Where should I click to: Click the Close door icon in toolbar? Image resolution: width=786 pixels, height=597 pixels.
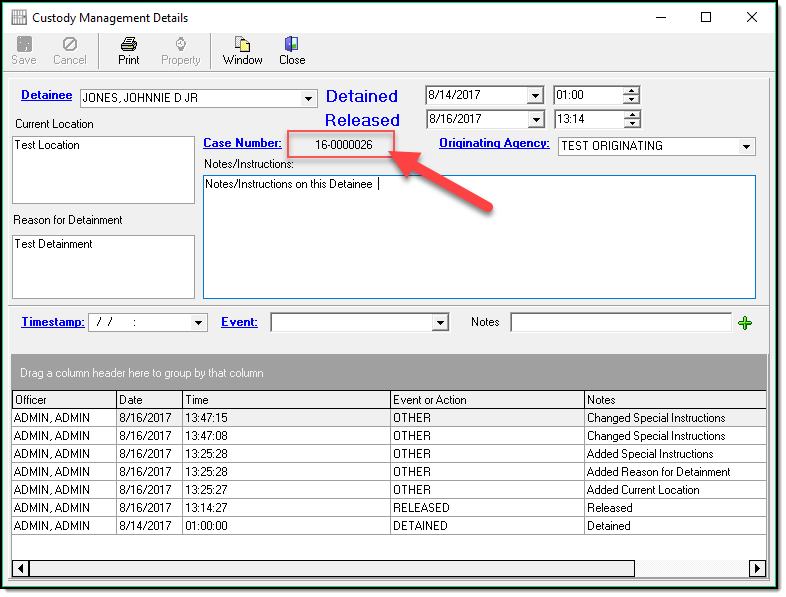click(292, 45)
